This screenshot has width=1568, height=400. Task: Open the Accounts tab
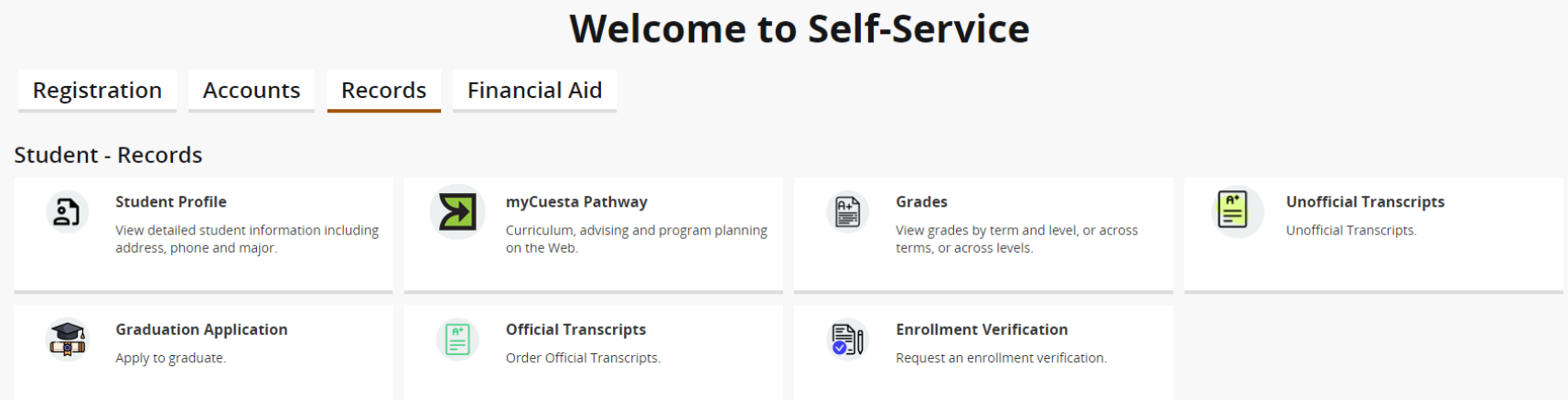point(252,91)
